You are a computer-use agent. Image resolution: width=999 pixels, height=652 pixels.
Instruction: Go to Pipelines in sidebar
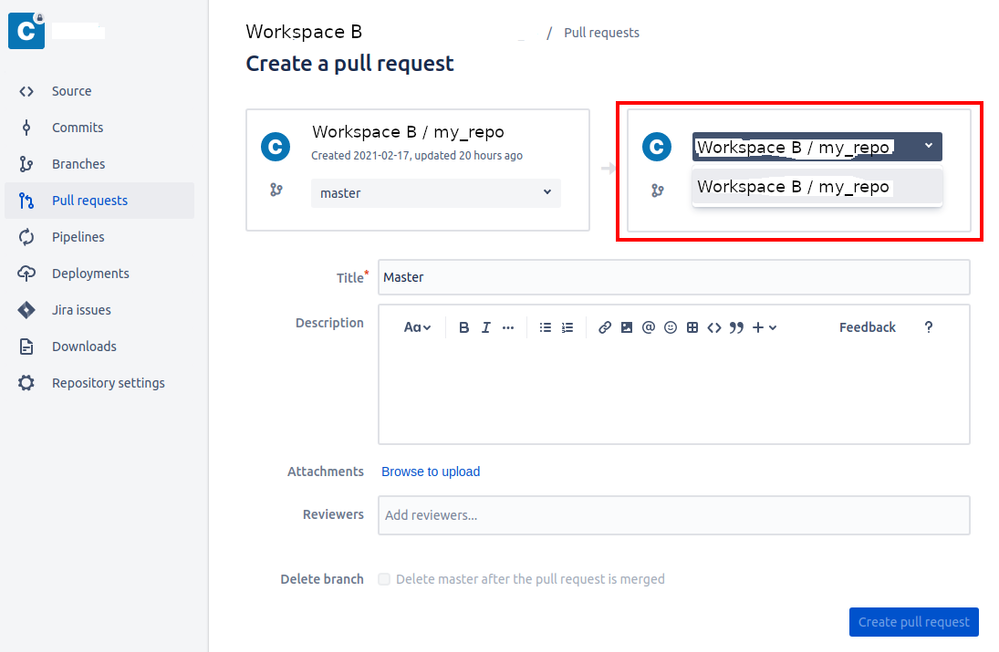pos(78,237)
